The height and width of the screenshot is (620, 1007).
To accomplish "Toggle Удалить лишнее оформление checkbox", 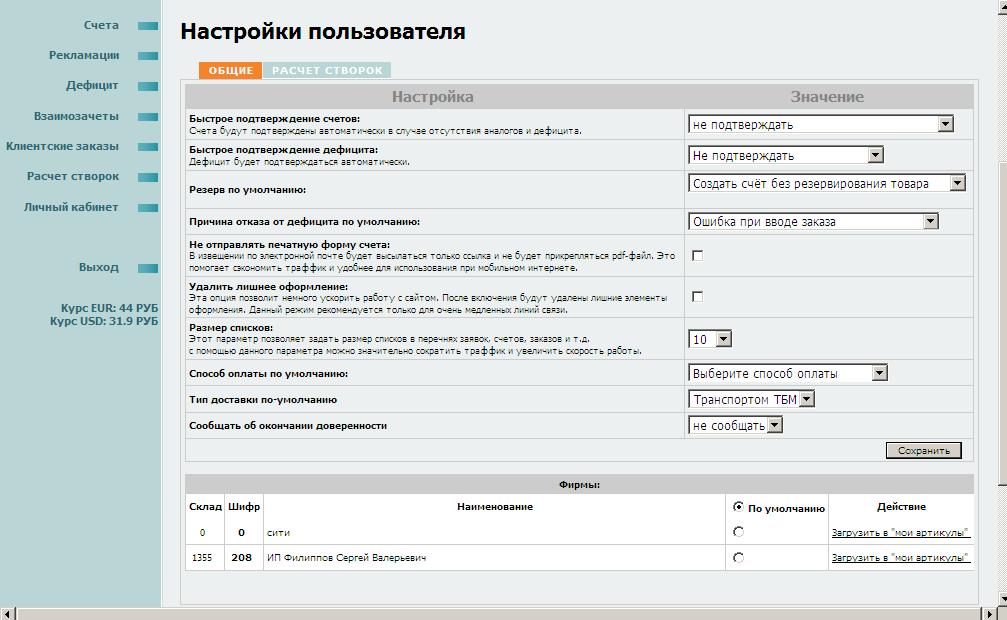I will (698, 297).
